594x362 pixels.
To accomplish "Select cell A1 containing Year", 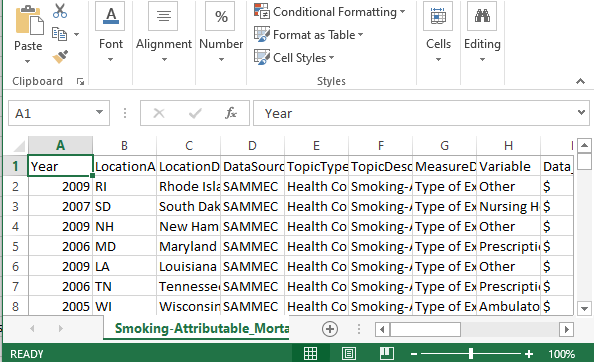I will [60, 166].
